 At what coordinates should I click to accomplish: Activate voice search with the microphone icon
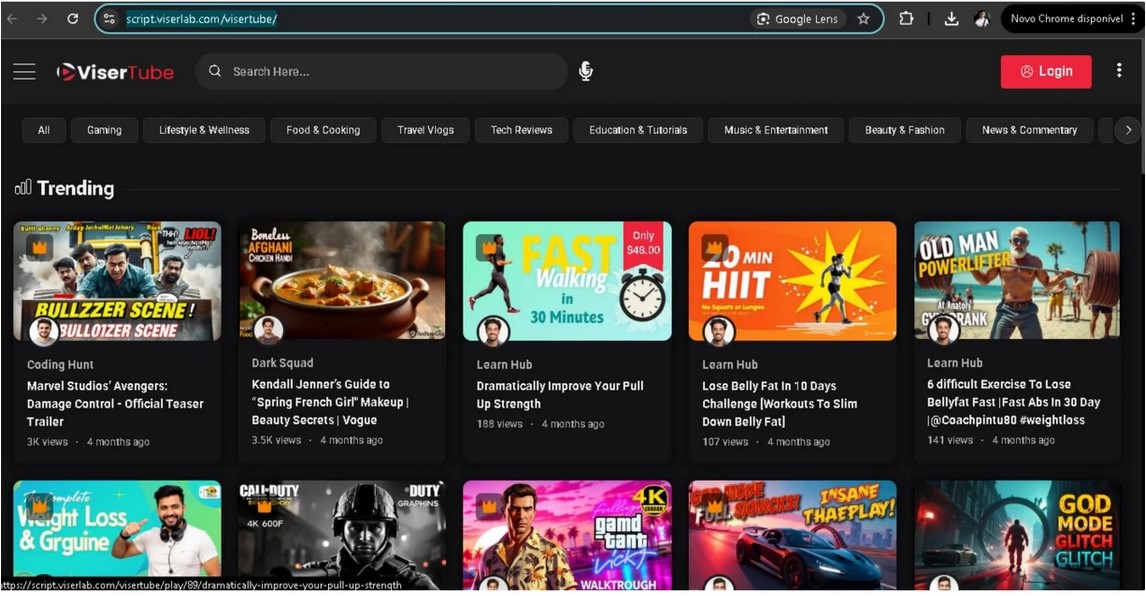point(586,71)
